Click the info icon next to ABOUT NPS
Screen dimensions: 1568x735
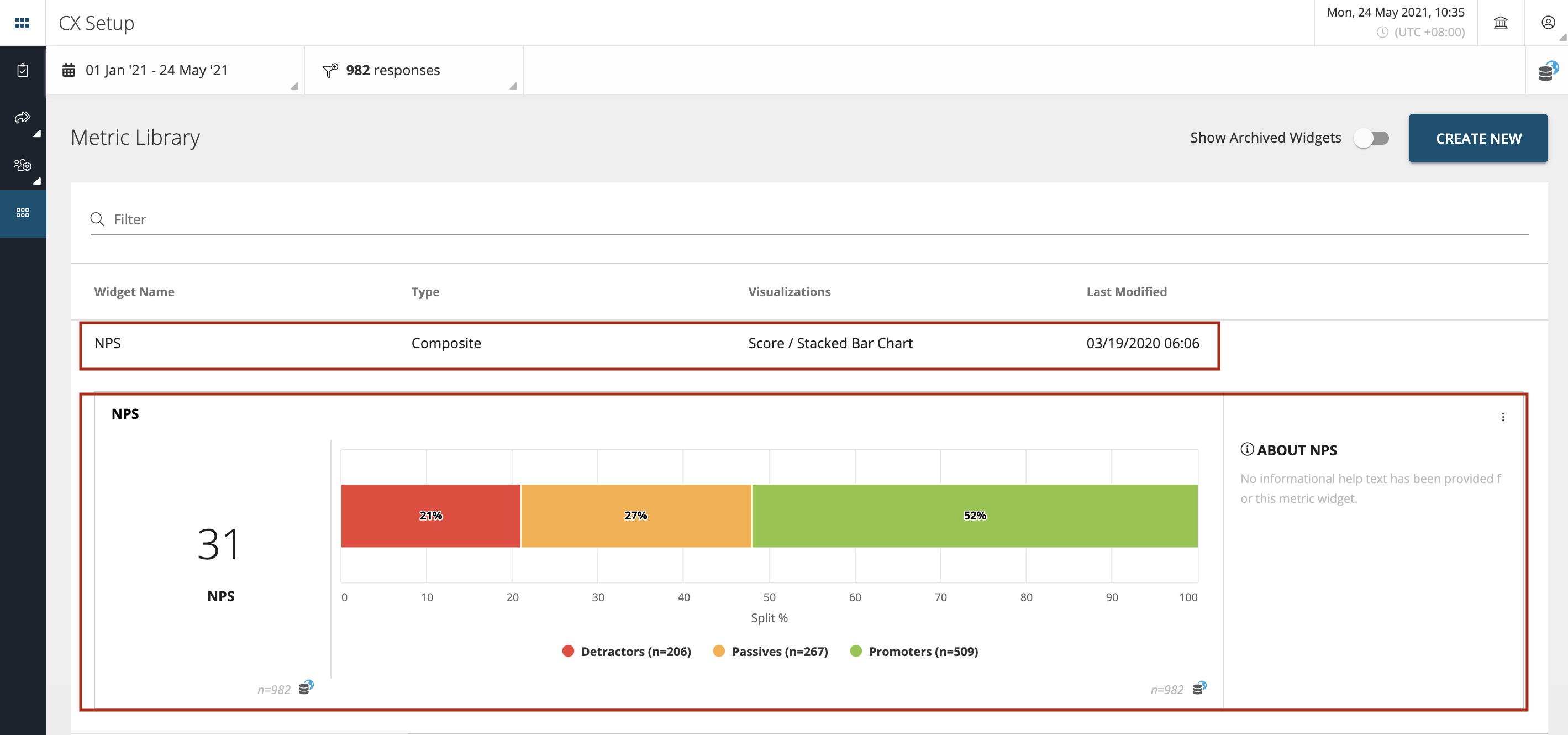pyautogui.click(x=1246, y=449)
